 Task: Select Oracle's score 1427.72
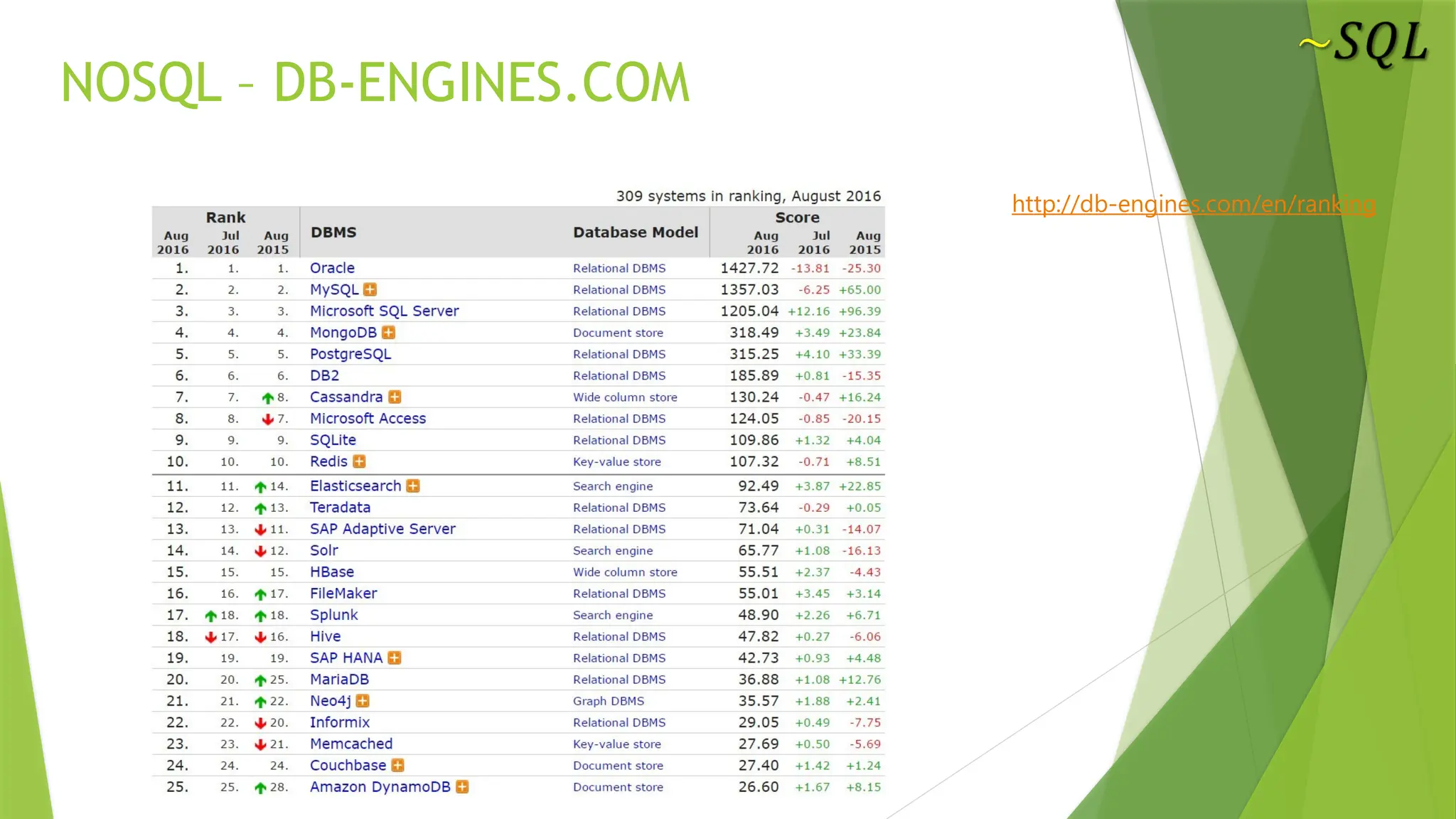tap(749, 268)
